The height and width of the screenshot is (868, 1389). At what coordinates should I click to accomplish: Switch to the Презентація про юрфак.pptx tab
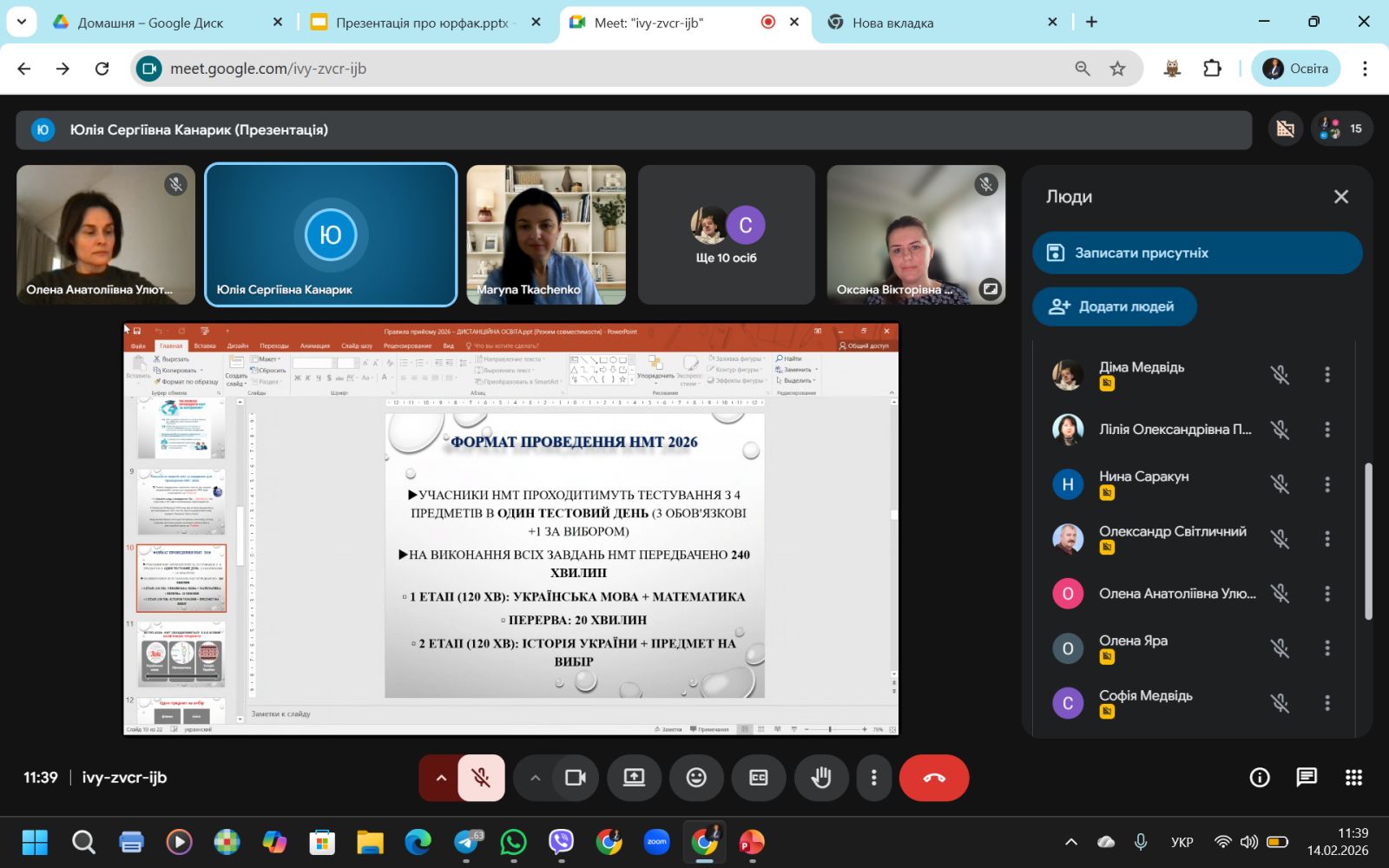[425, 23]
